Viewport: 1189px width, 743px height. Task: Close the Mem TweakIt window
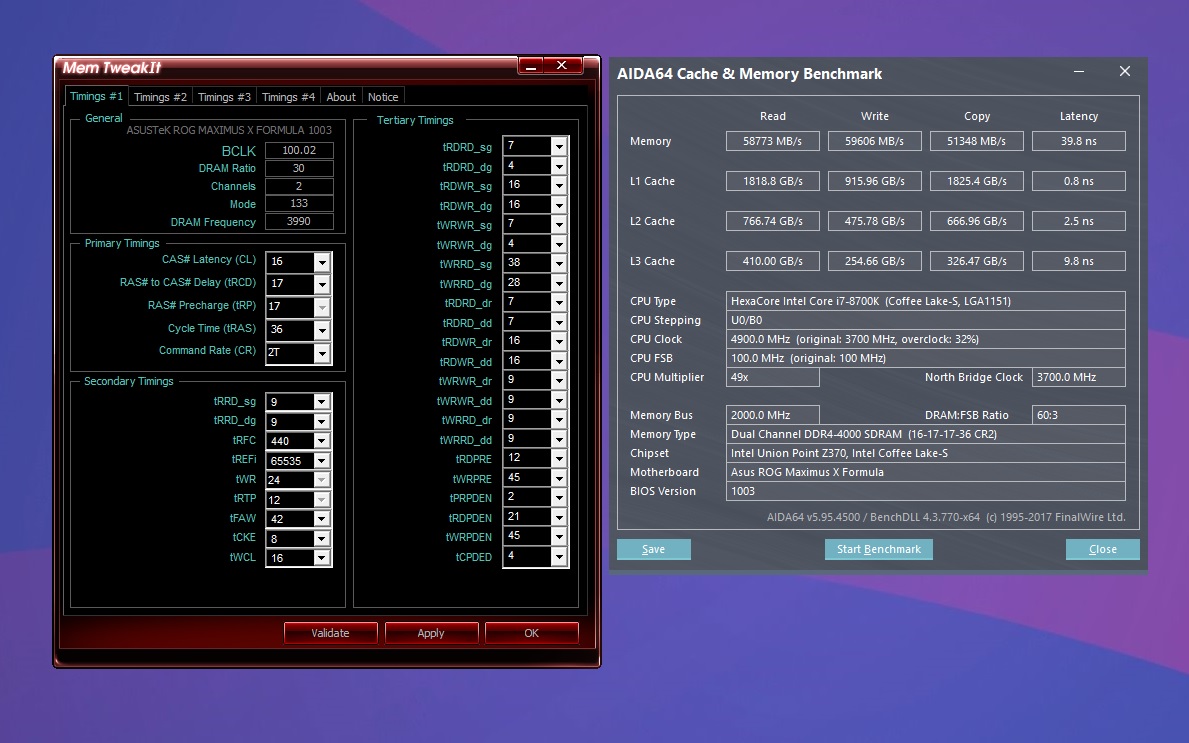click(x=562, y=66)
